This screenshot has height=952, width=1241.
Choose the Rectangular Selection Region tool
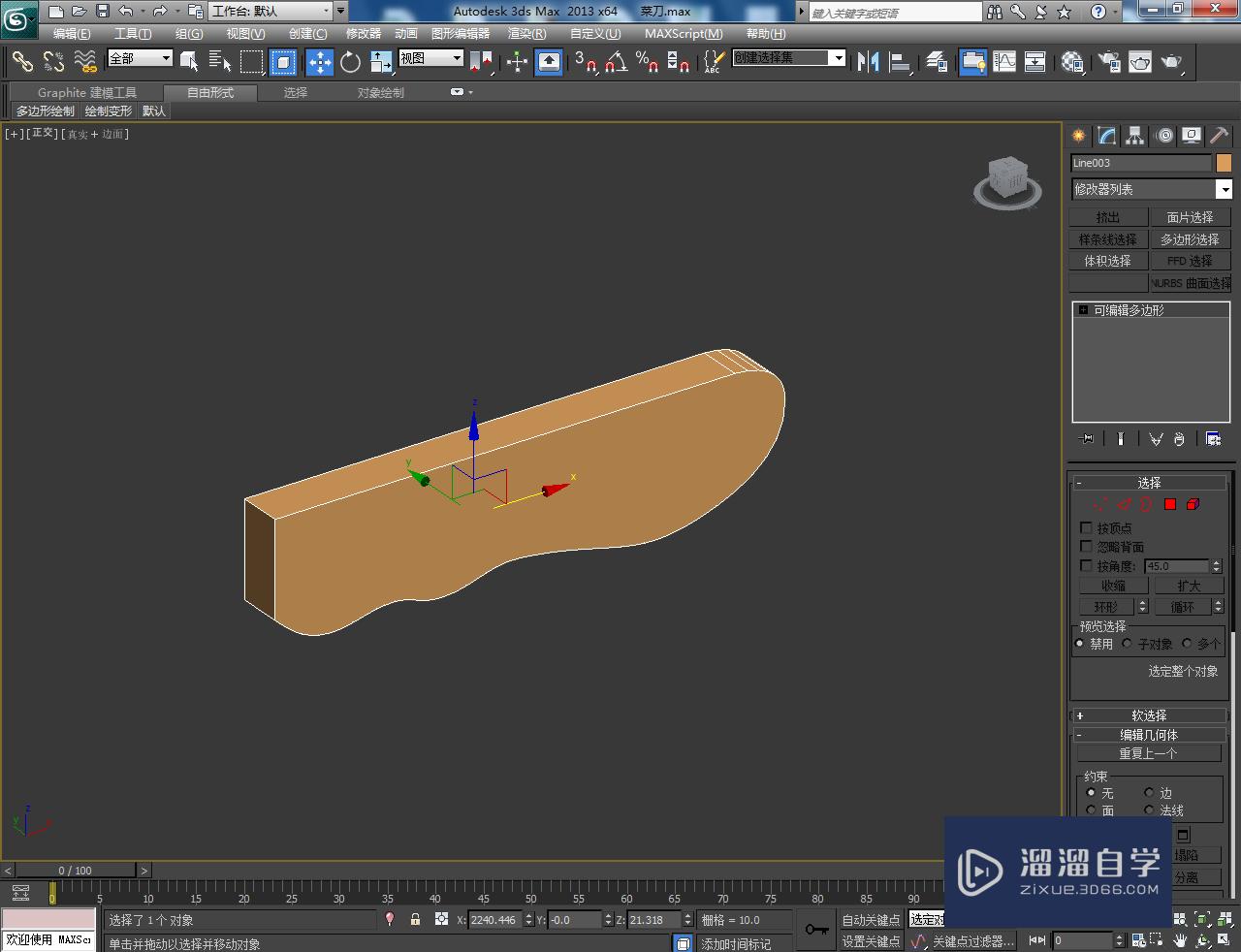252,62
